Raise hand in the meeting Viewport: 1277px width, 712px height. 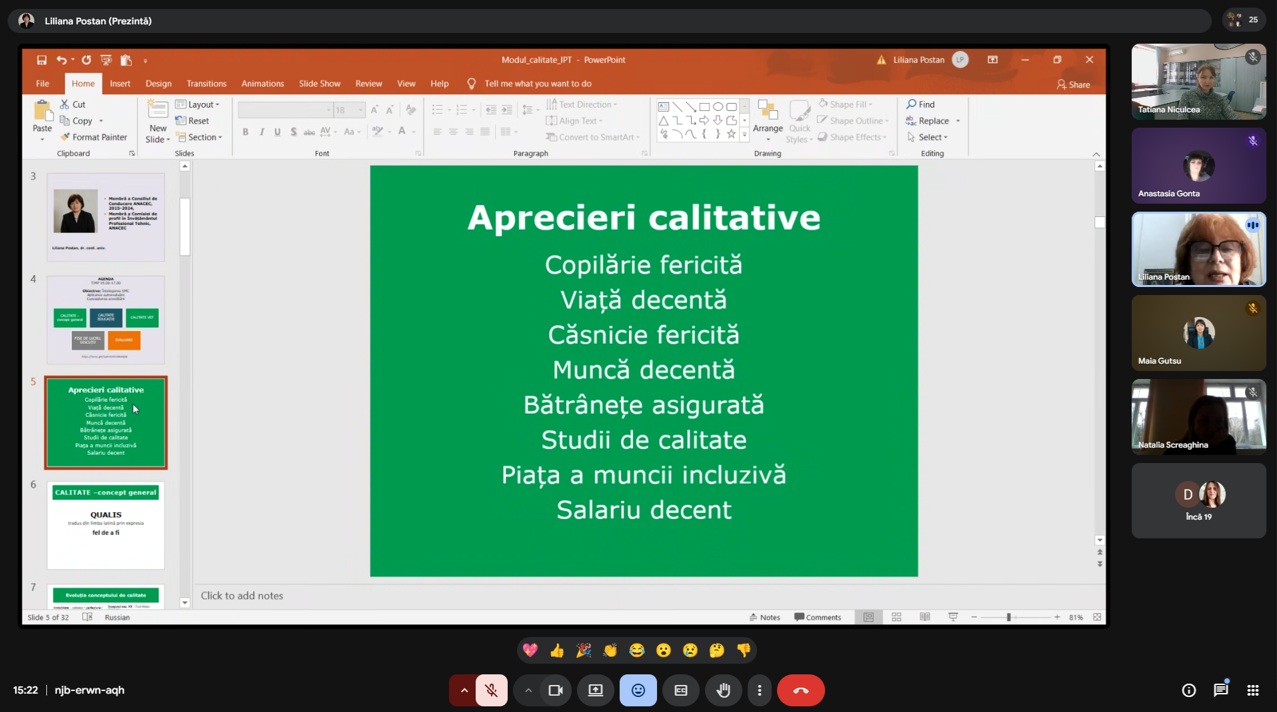(x=723, y=690)
